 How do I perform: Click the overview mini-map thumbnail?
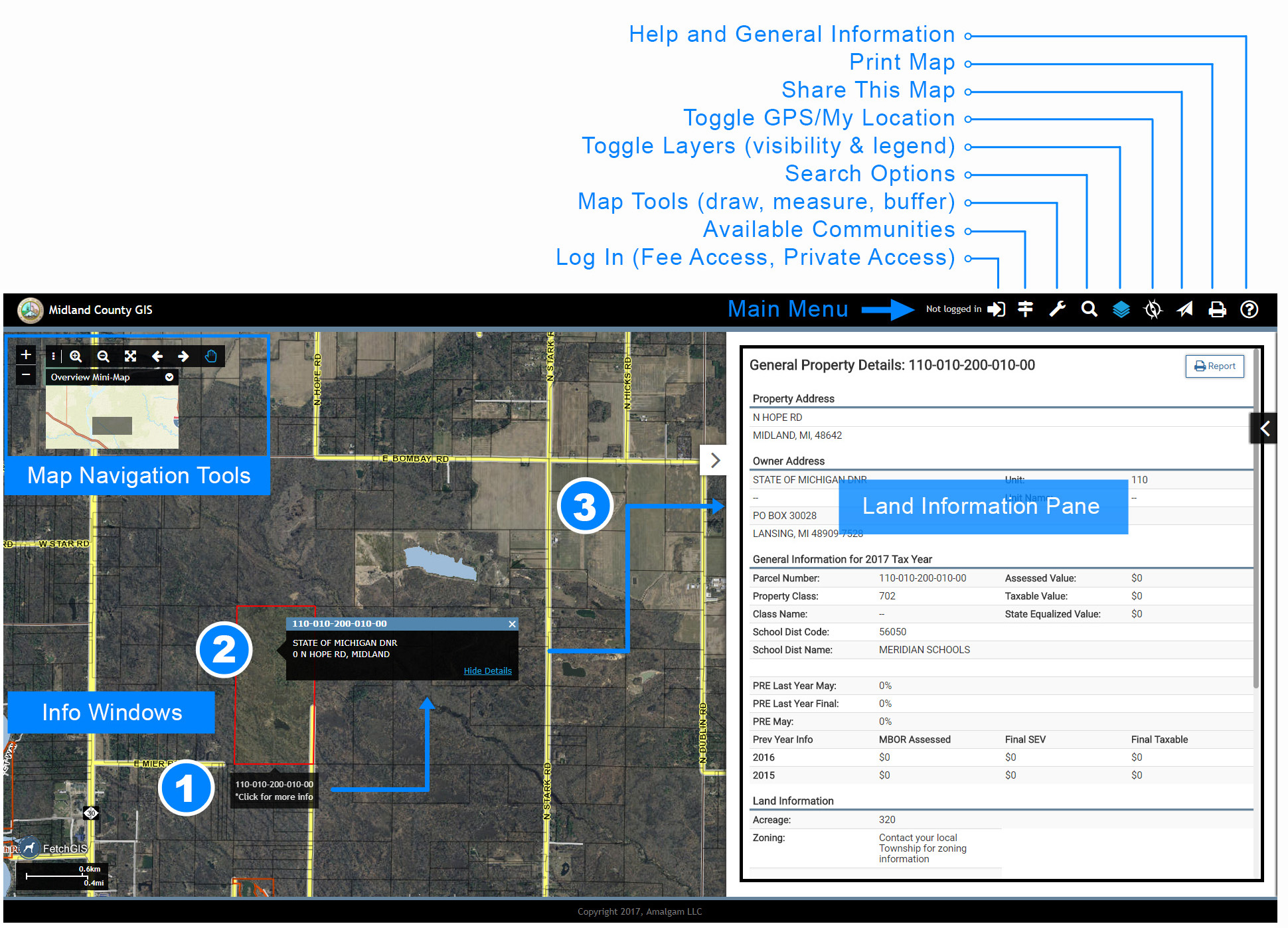112,418
